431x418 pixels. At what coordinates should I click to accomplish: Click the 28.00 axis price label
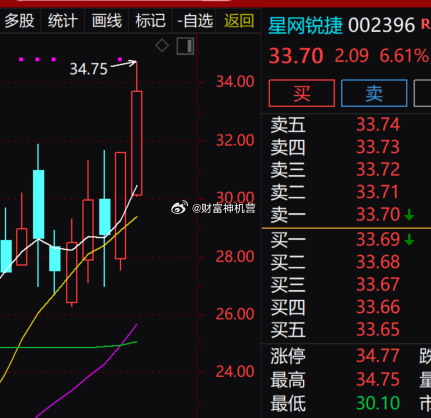pos(235,256)
